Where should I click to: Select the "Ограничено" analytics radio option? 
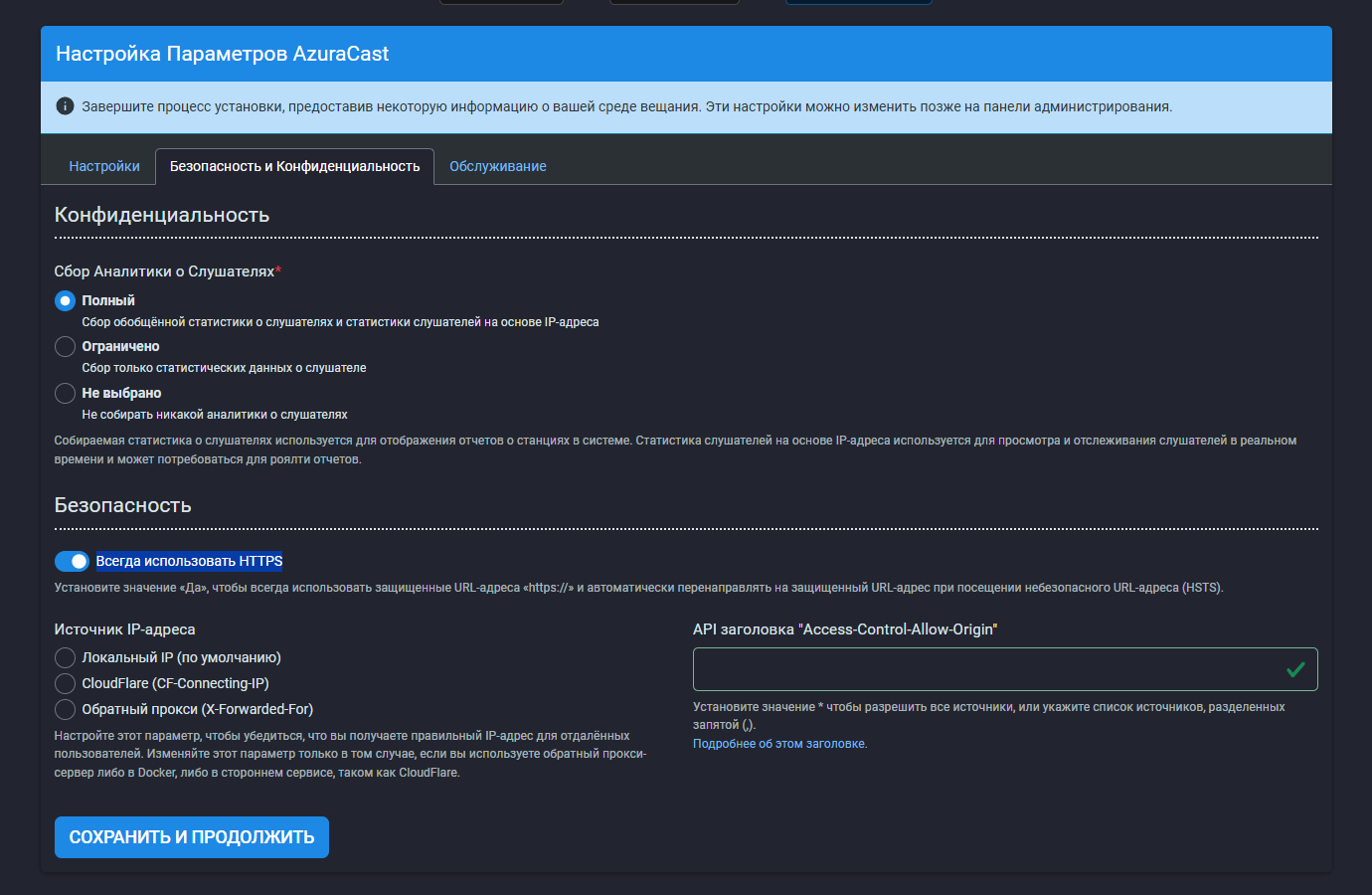tap(66, 346)
